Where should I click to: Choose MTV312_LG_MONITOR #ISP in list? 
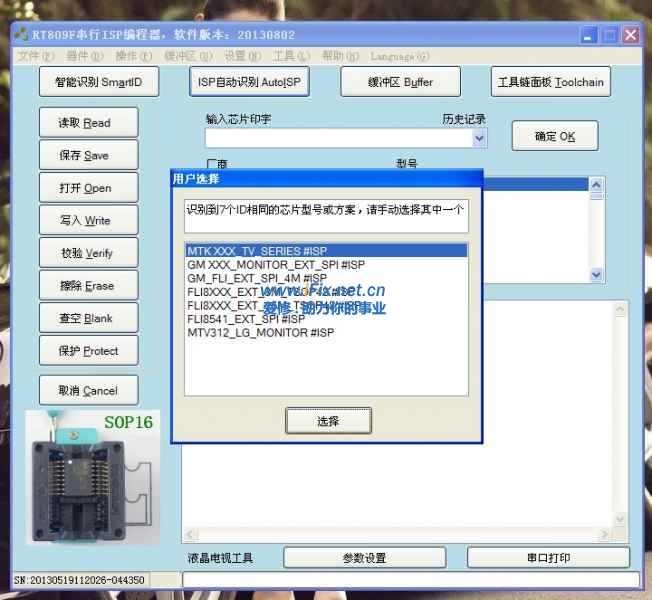click(x=260, y=332)
